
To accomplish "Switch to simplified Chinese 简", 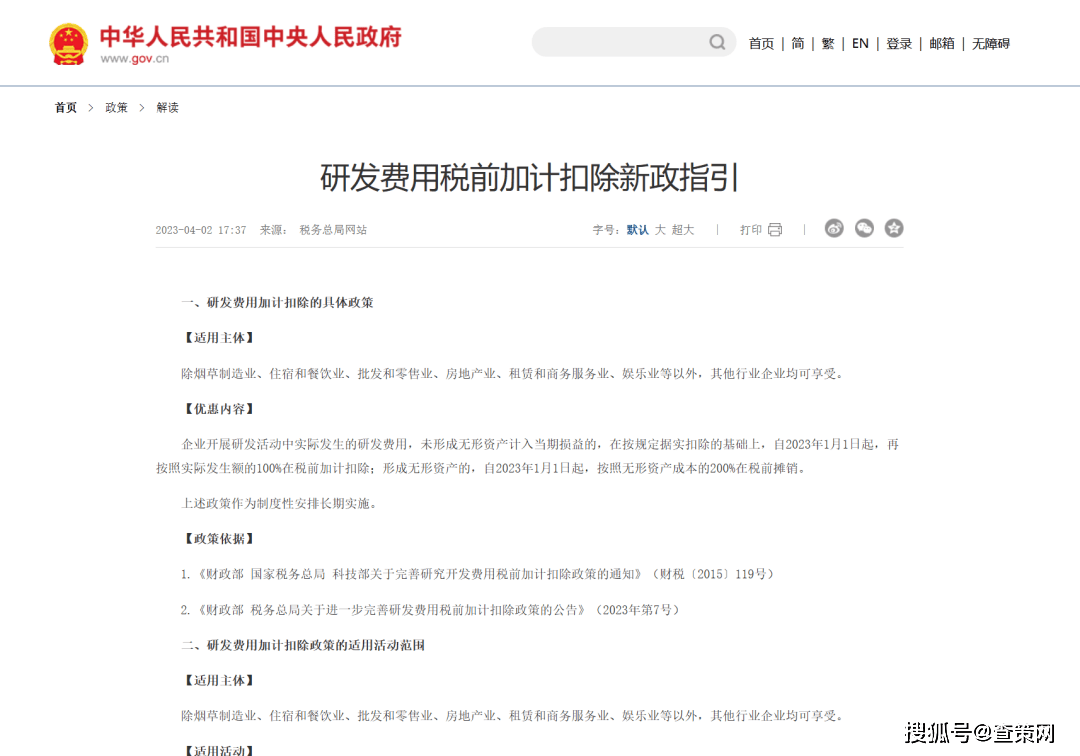I will click(x=798, y=44).
